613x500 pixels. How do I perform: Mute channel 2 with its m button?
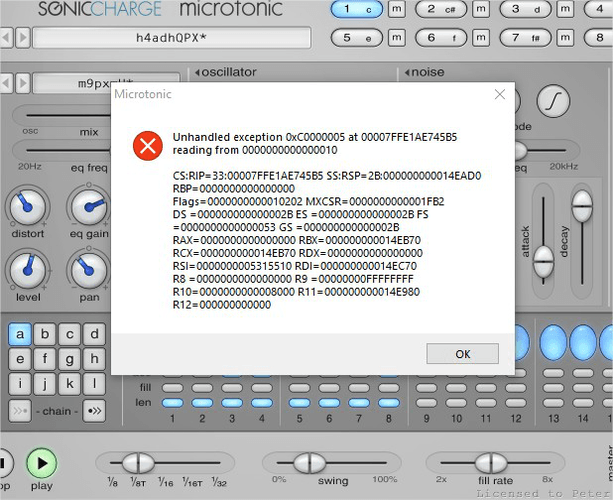tap(481, 9)
